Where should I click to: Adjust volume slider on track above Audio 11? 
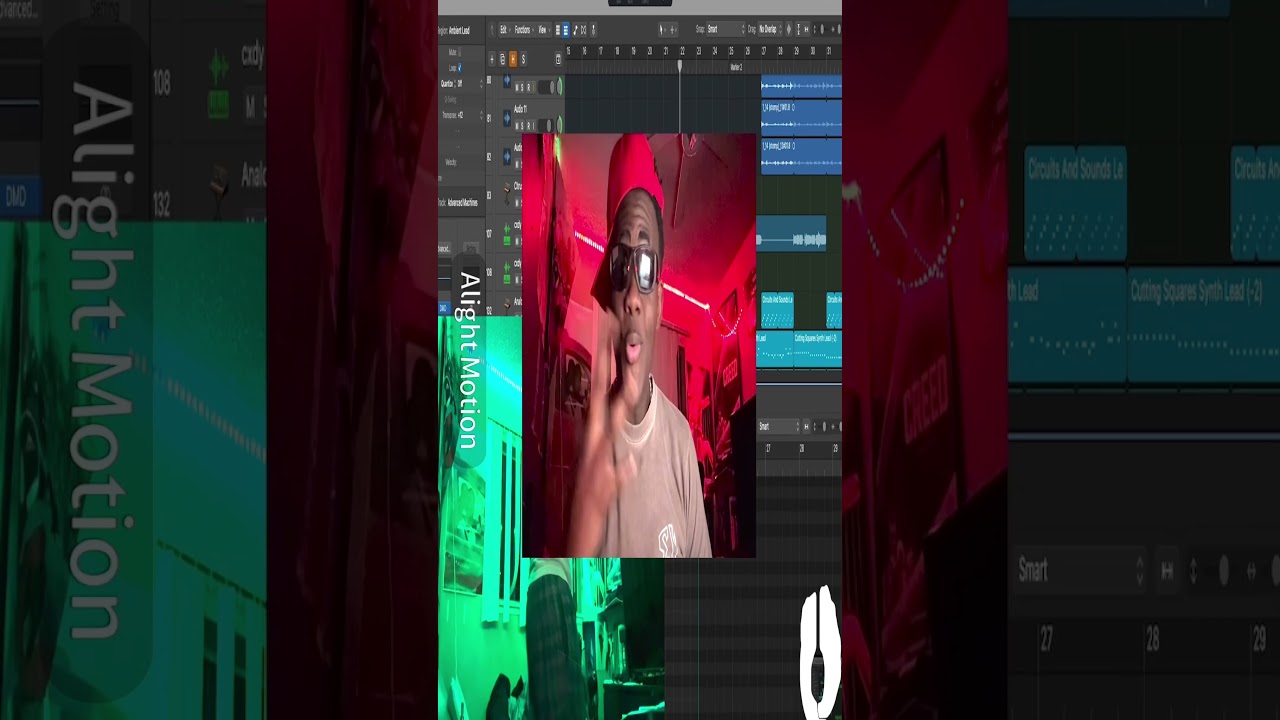tap(546, 87)
